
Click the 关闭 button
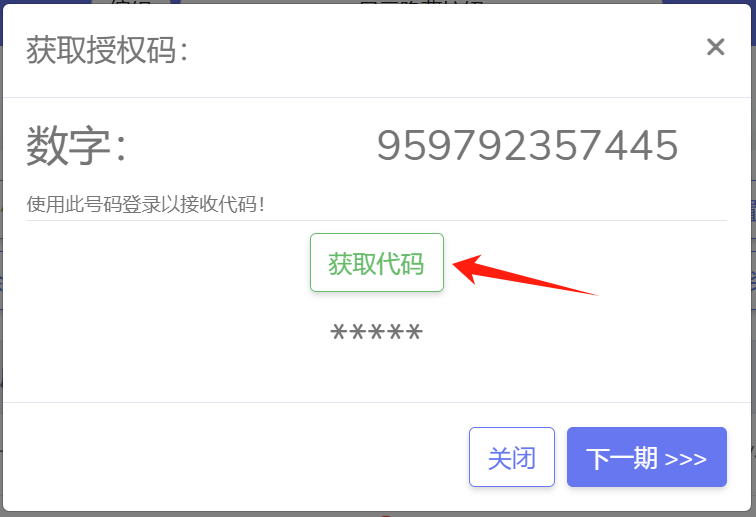[512, 457]
